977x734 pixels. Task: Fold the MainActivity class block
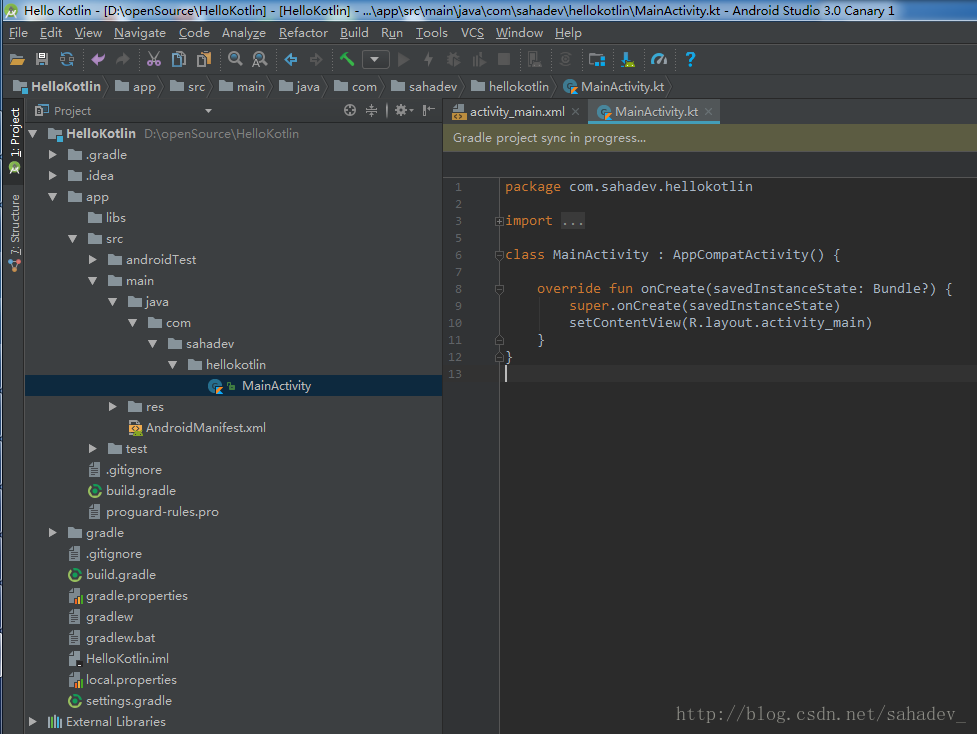[x=499, y=255]
